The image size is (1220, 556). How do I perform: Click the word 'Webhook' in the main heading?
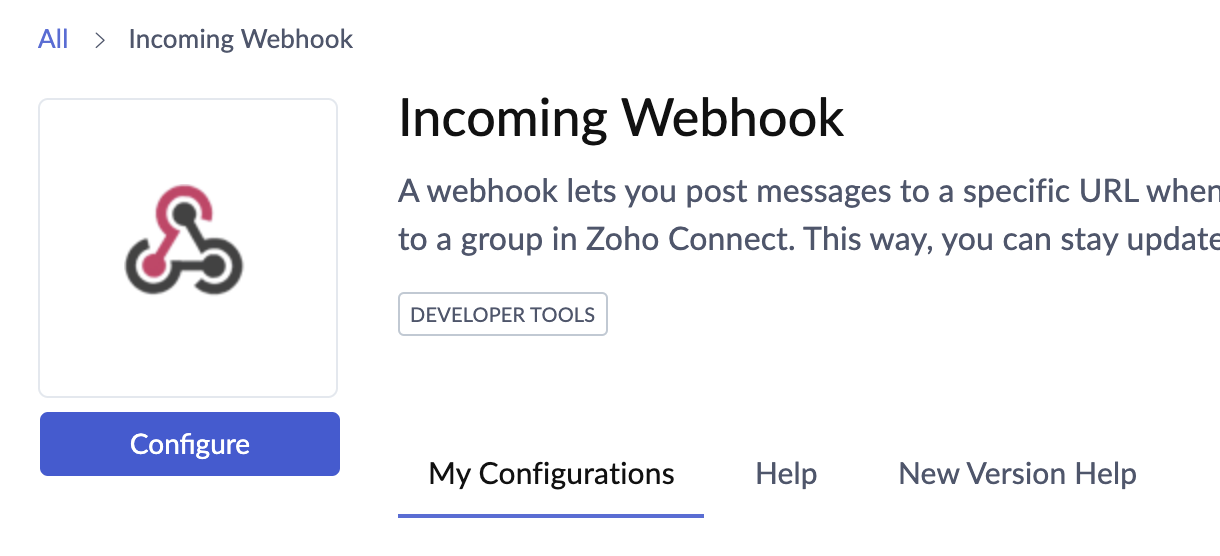coord(733,118)
